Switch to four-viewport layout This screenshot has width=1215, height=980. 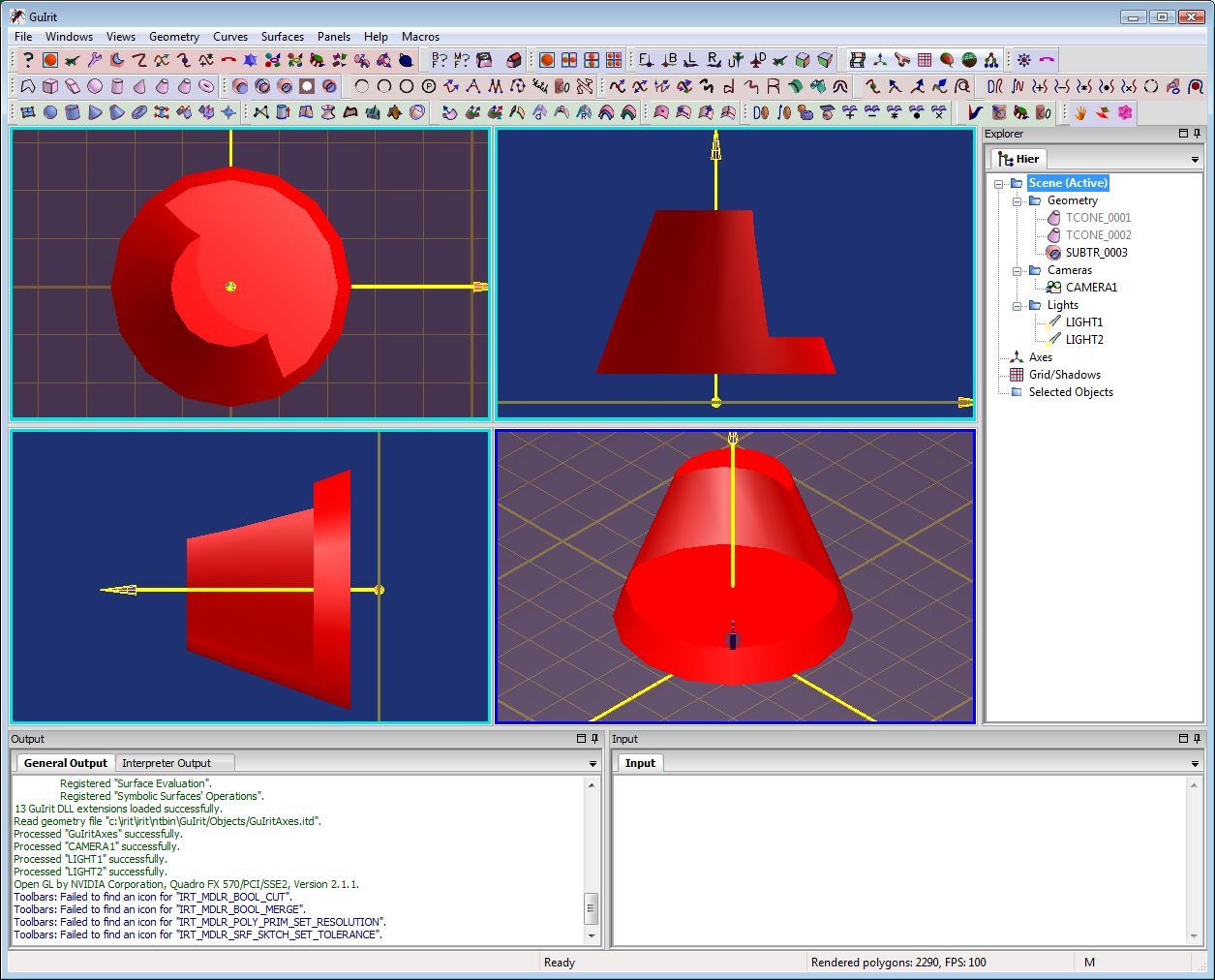[614, 60]
